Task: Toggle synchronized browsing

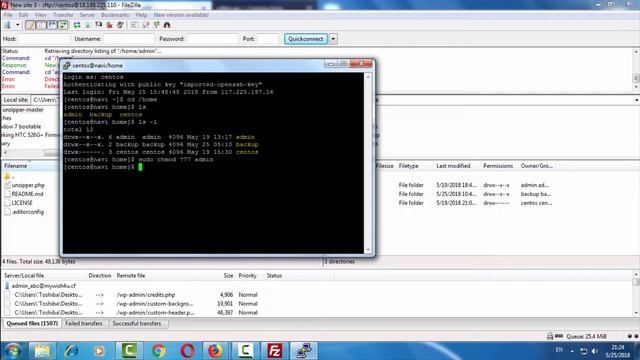Action: tap(156, 25)
